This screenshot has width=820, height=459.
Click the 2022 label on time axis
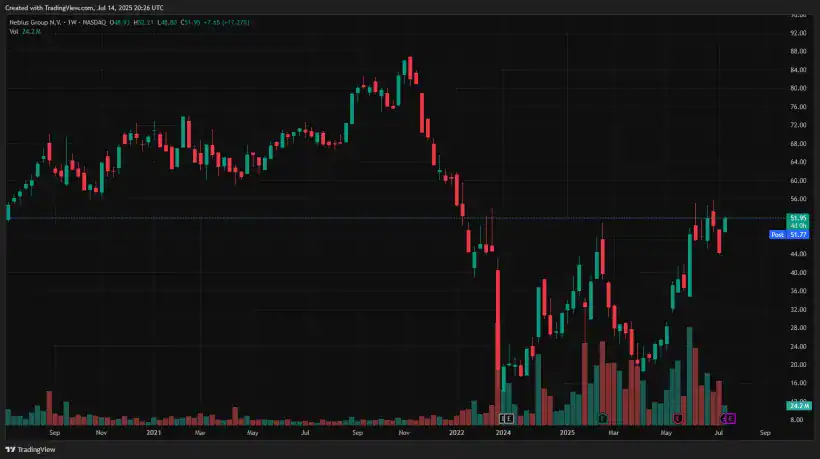pos(457,433)
